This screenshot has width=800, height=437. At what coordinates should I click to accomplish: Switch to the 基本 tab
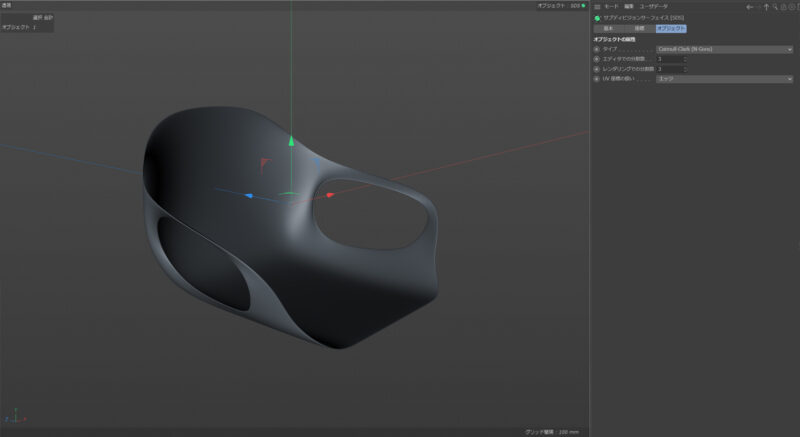pos(608,29)
